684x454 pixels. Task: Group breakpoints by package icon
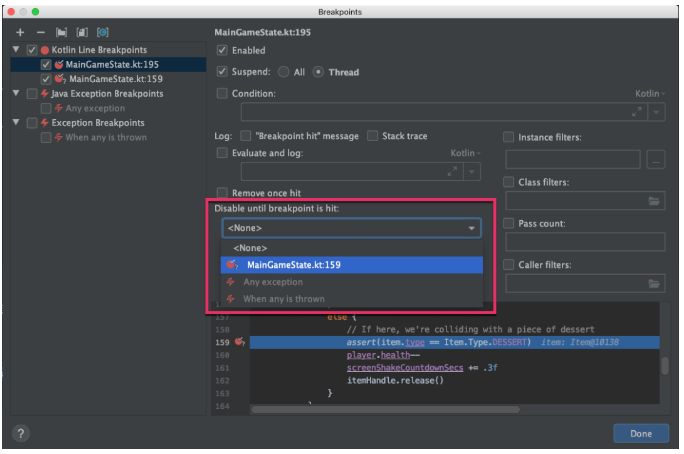61,32
